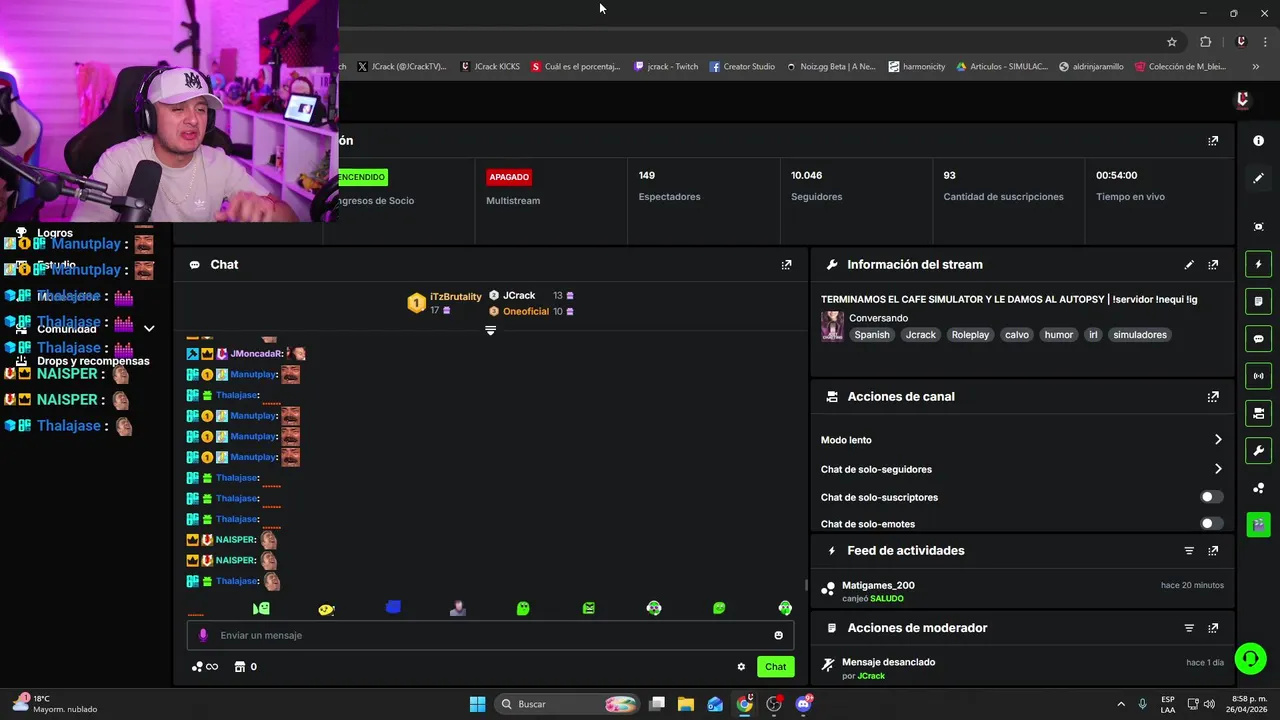The width and height of the screenshot is (1280, 720).
Task: Click the Conversando category thumbnail
Action: [832, 326]
